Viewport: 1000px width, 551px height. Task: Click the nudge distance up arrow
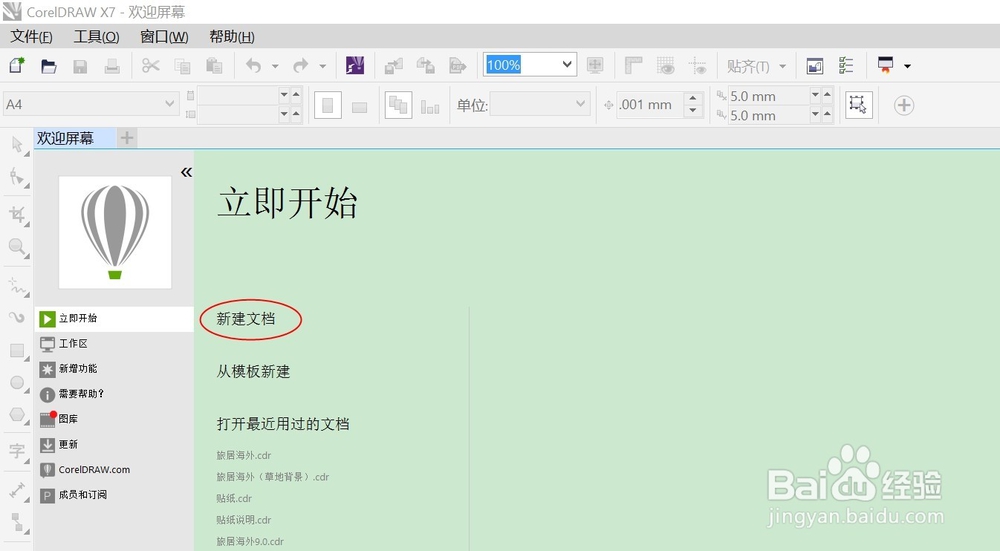tap(693, 98)
